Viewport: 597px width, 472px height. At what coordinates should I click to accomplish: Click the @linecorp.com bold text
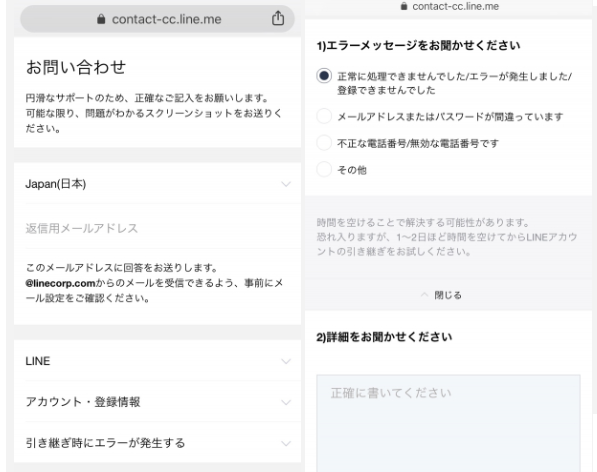[60, 283]
